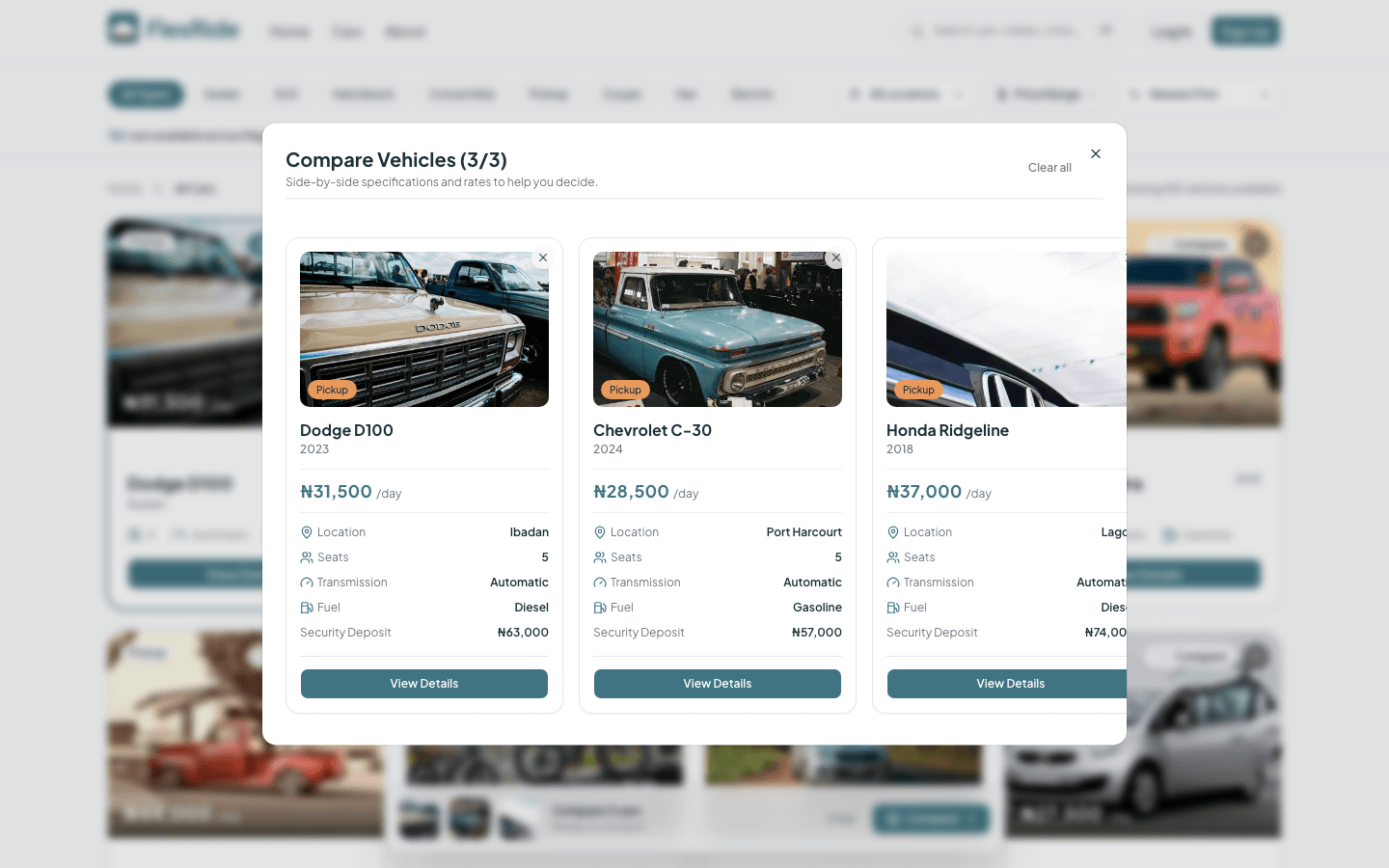This screenshot has height=868, width=1389.
Task: Open View Details for Dodge D100
Action: 424,684
